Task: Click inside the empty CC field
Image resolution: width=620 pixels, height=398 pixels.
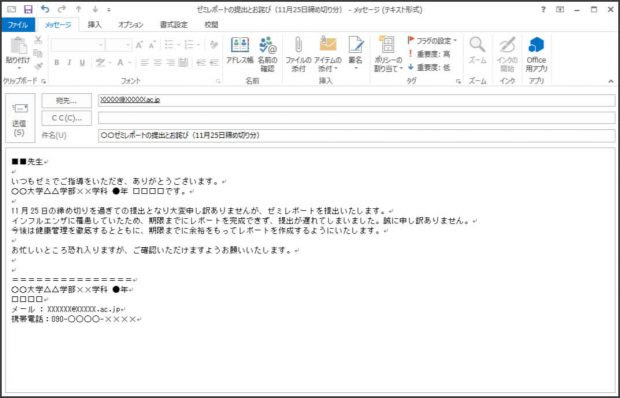Action: click(357, 118)
